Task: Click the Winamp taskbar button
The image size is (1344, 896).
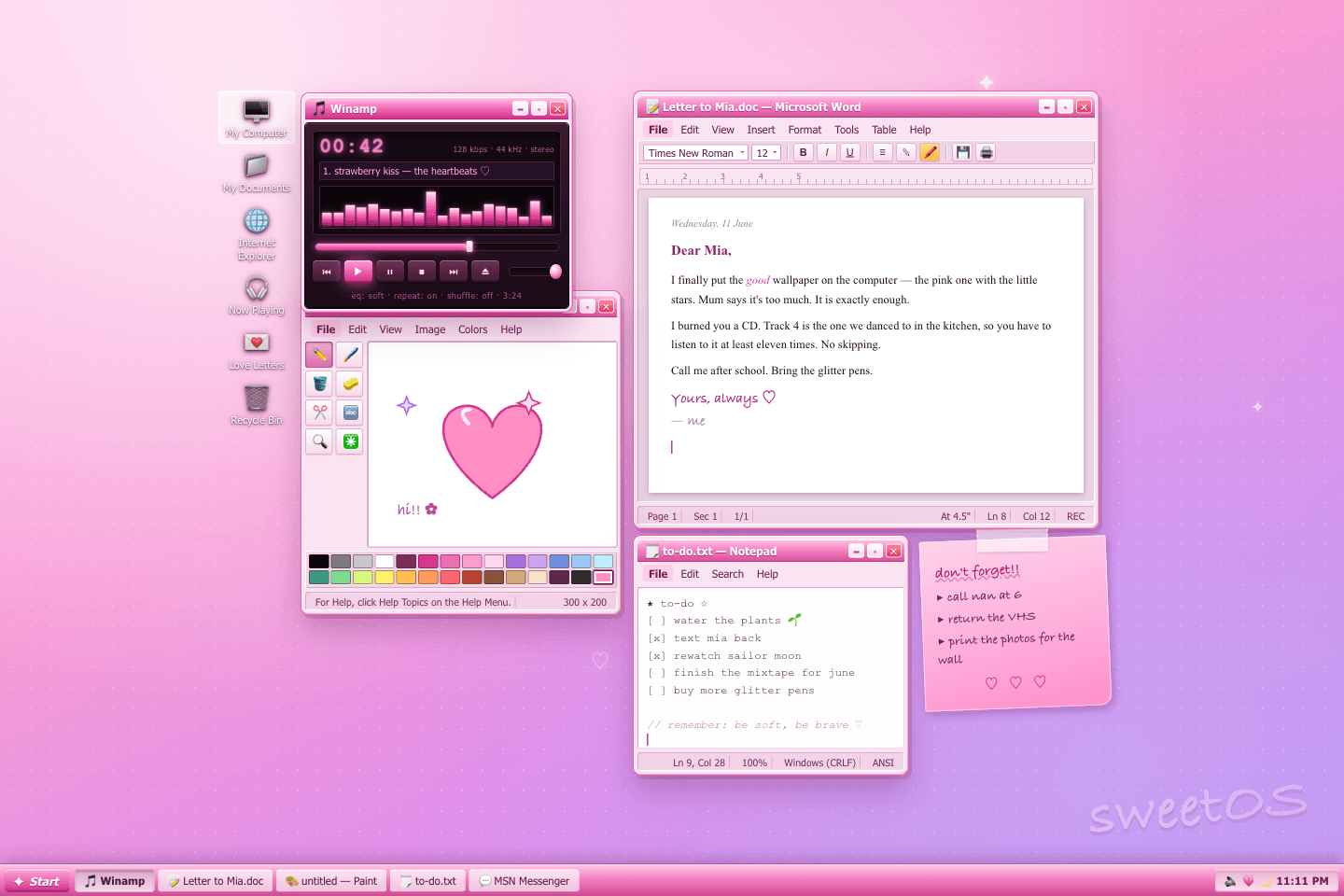Action: (115, 881)
